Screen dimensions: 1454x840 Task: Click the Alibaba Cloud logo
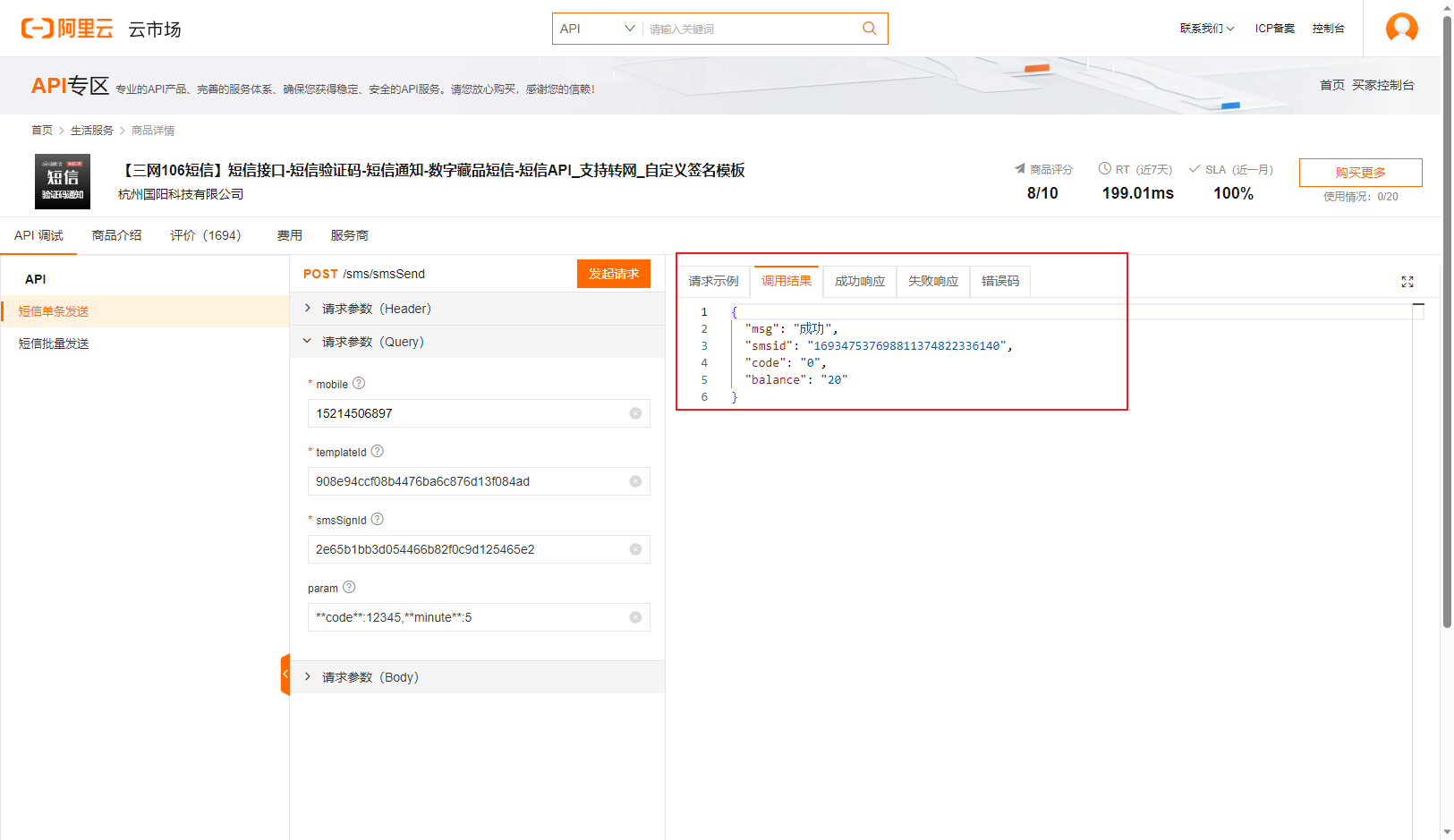67,29
